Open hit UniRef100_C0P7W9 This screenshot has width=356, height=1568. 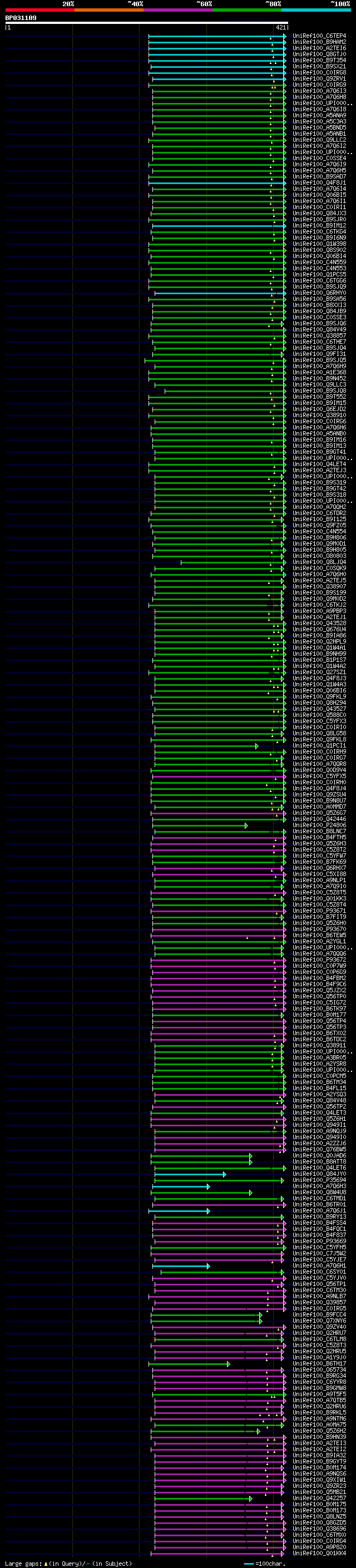coord(319,966)
